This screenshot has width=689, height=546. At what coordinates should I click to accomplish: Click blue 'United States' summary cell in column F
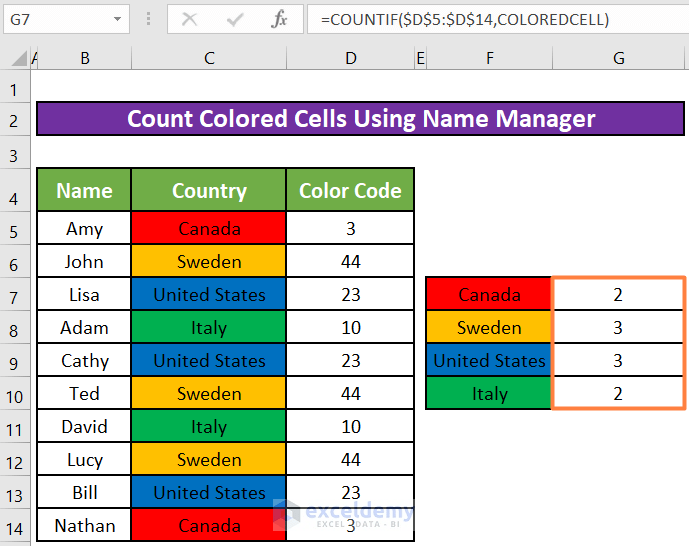click(x=489, y=360)
